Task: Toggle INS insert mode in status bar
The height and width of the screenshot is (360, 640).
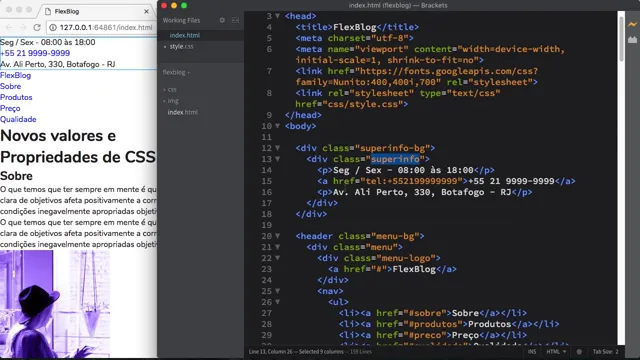Action: coord(532,351)
